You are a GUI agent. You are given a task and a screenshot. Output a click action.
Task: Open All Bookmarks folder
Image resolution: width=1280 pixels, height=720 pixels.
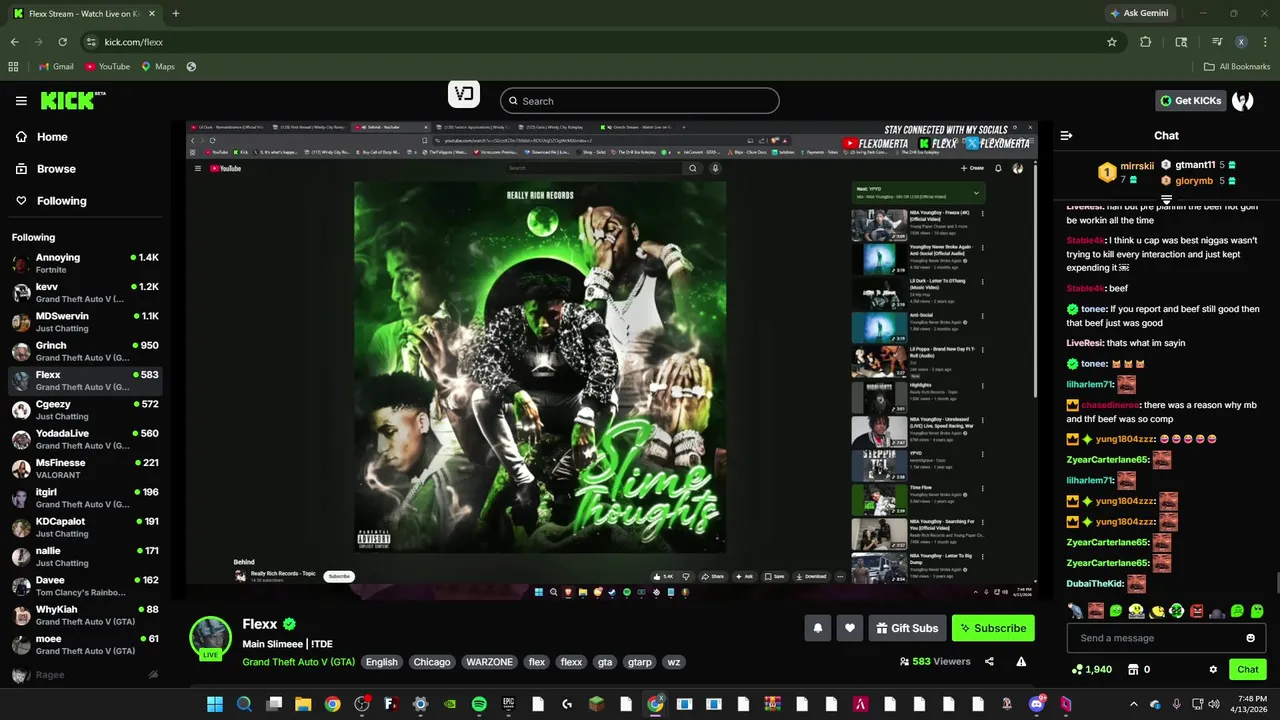tap(1237, 67)
